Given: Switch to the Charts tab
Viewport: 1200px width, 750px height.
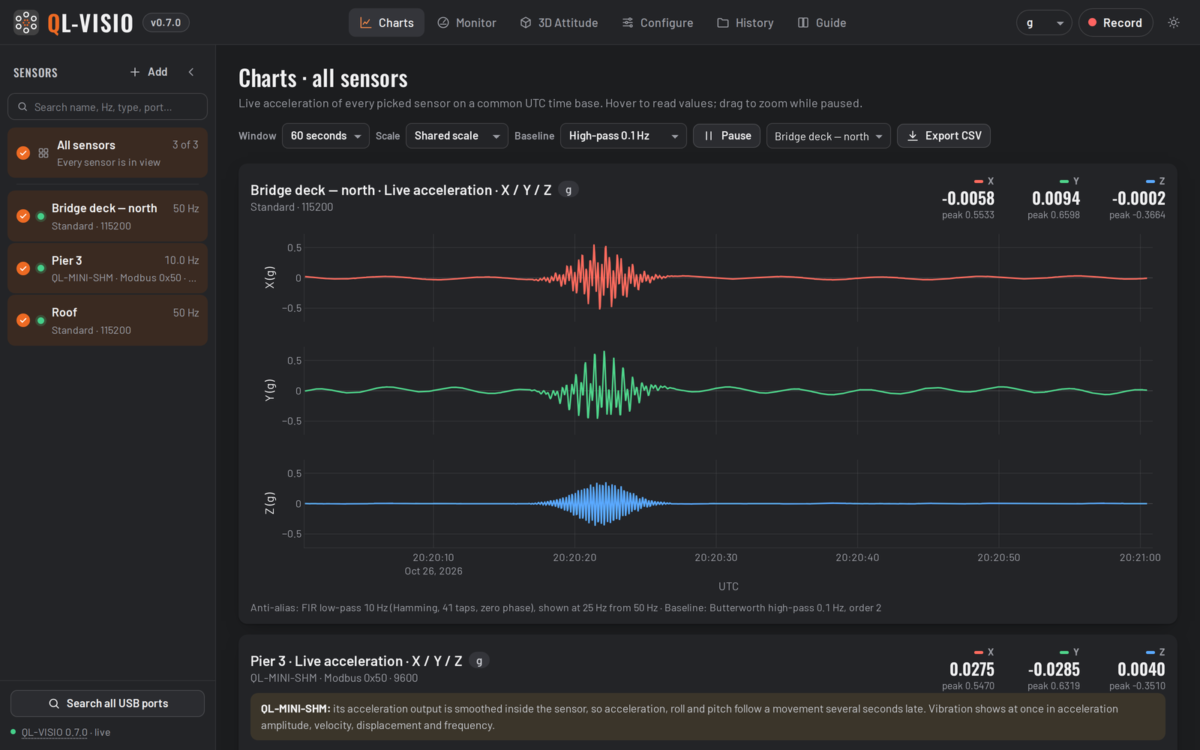Looking at the screenshot, I should pyautogui.click(x=386, y=23).
